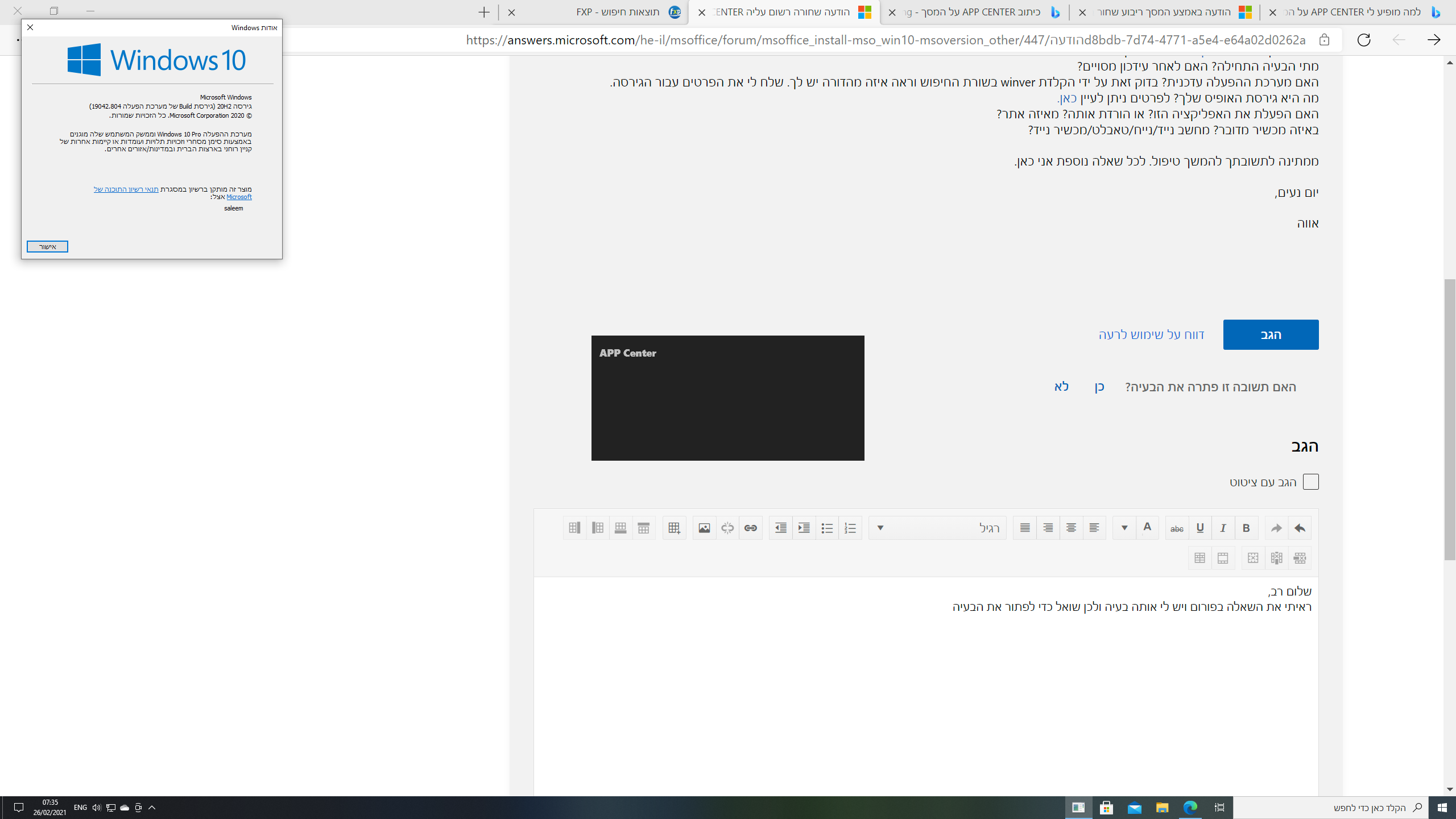
Task: Show hidden system tray icons
Action: click(x=152, y=808)
